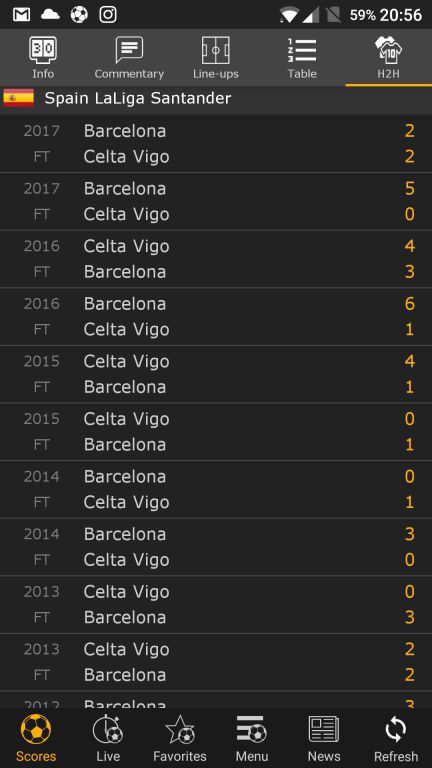Viewport: 432px width, 768px height.
Task: Open the league Table tab
Action: [x=302, y=58]
